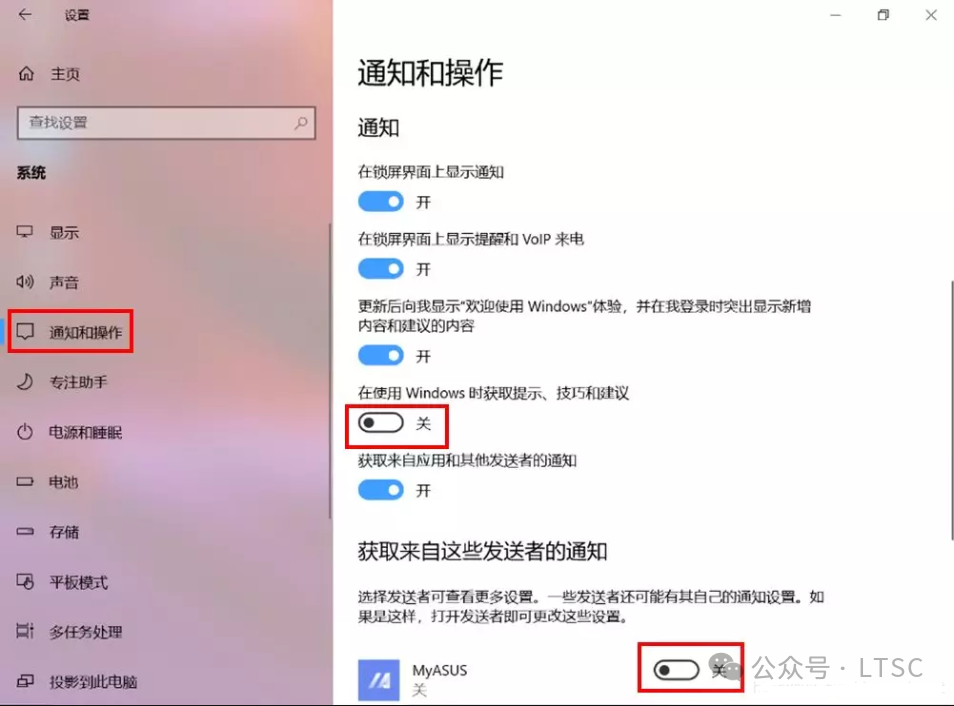Viewport: 954px width, 706px height.
Task: Disable 获取来自应用和其他发送者的通知 switch
Action: [381, 490]
